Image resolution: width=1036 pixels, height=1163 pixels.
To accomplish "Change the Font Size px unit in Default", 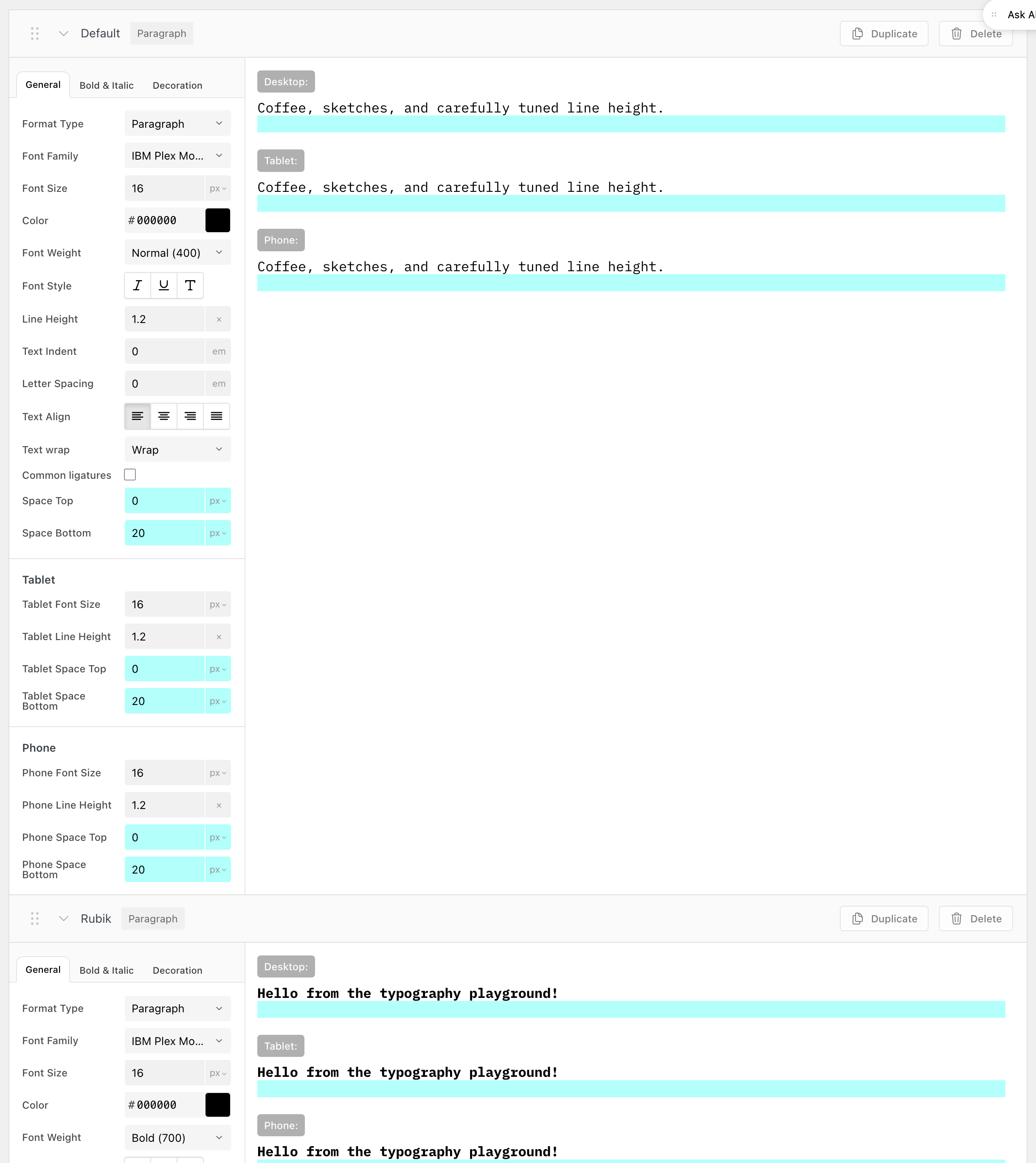I will click(218, 188).
